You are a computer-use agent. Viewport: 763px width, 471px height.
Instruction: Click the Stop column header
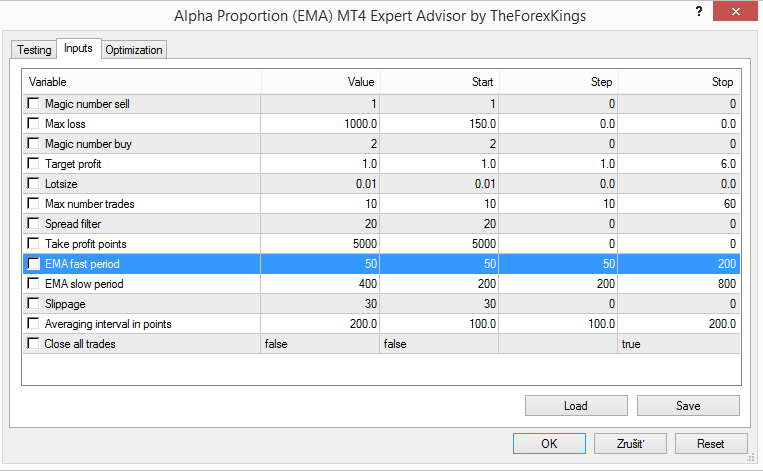pyautogui.click(x=679, y=82)
